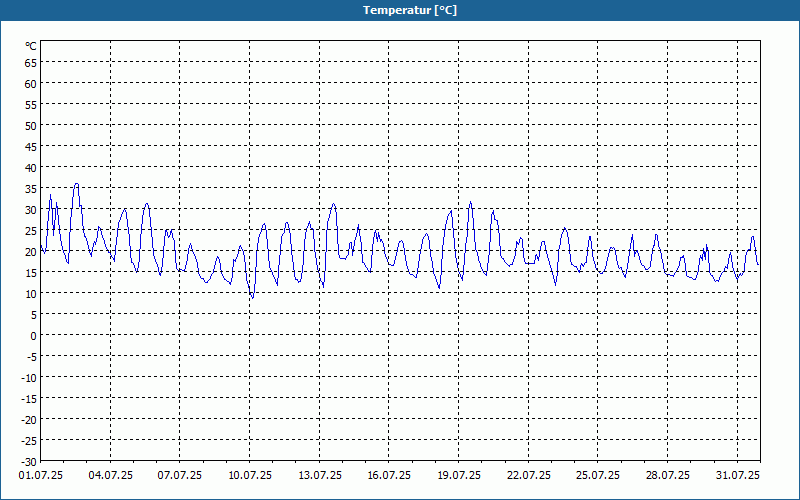Click the '-25' y-axis label
The width and height of the screenshot is (800, 500).
pyautogui.click(x=29, y=441)
